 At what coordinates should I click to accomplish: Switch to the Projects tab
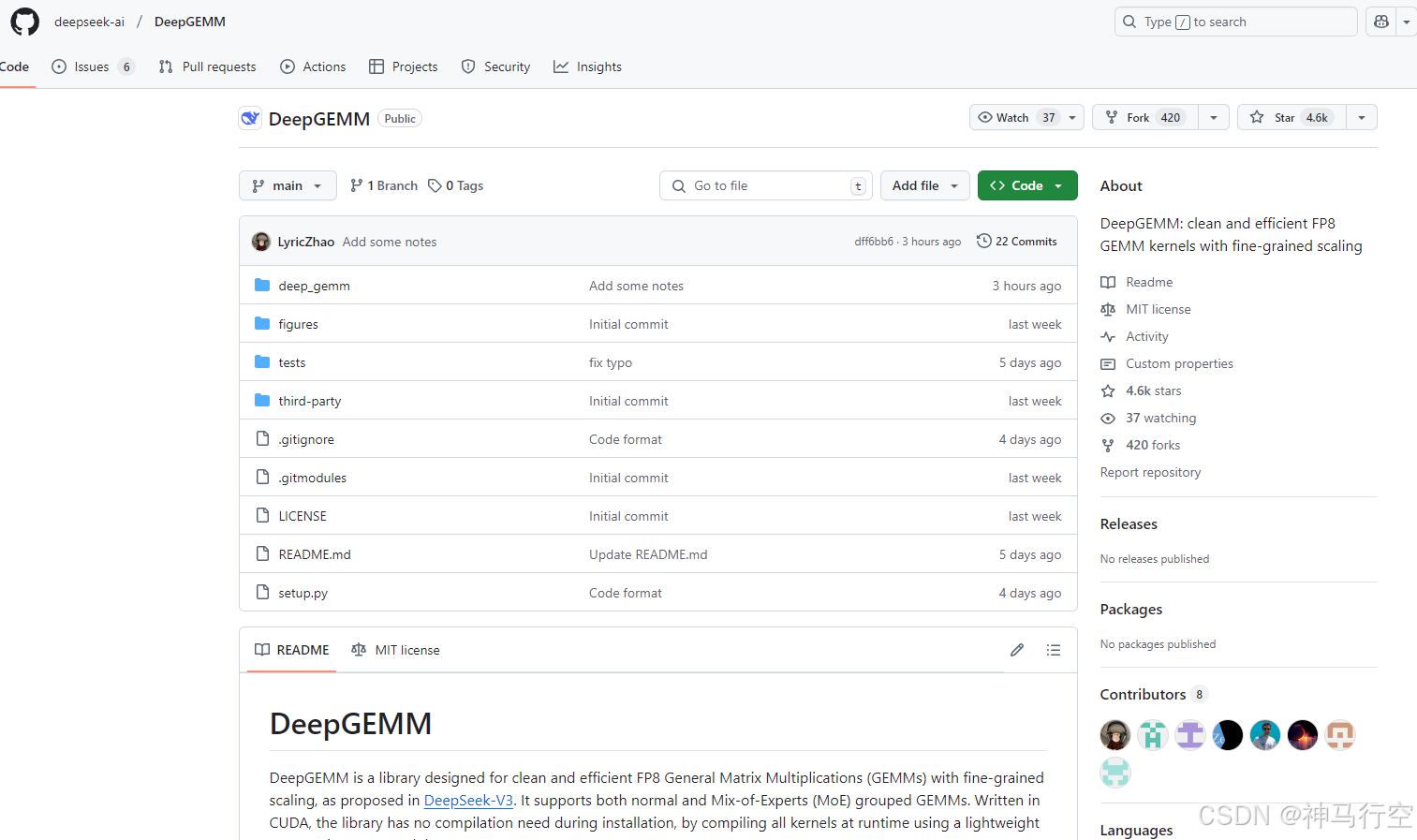[x=404, y=66]
